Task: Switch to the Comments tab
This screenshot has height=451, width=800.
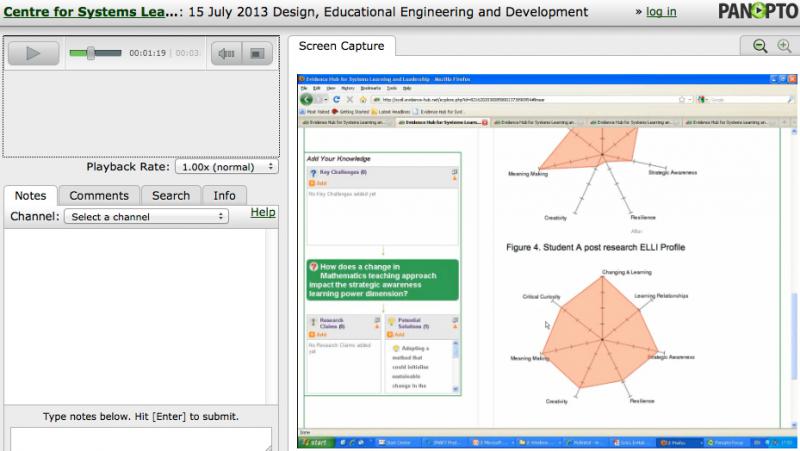Action: pyautogui.click(x=98, y=196)
